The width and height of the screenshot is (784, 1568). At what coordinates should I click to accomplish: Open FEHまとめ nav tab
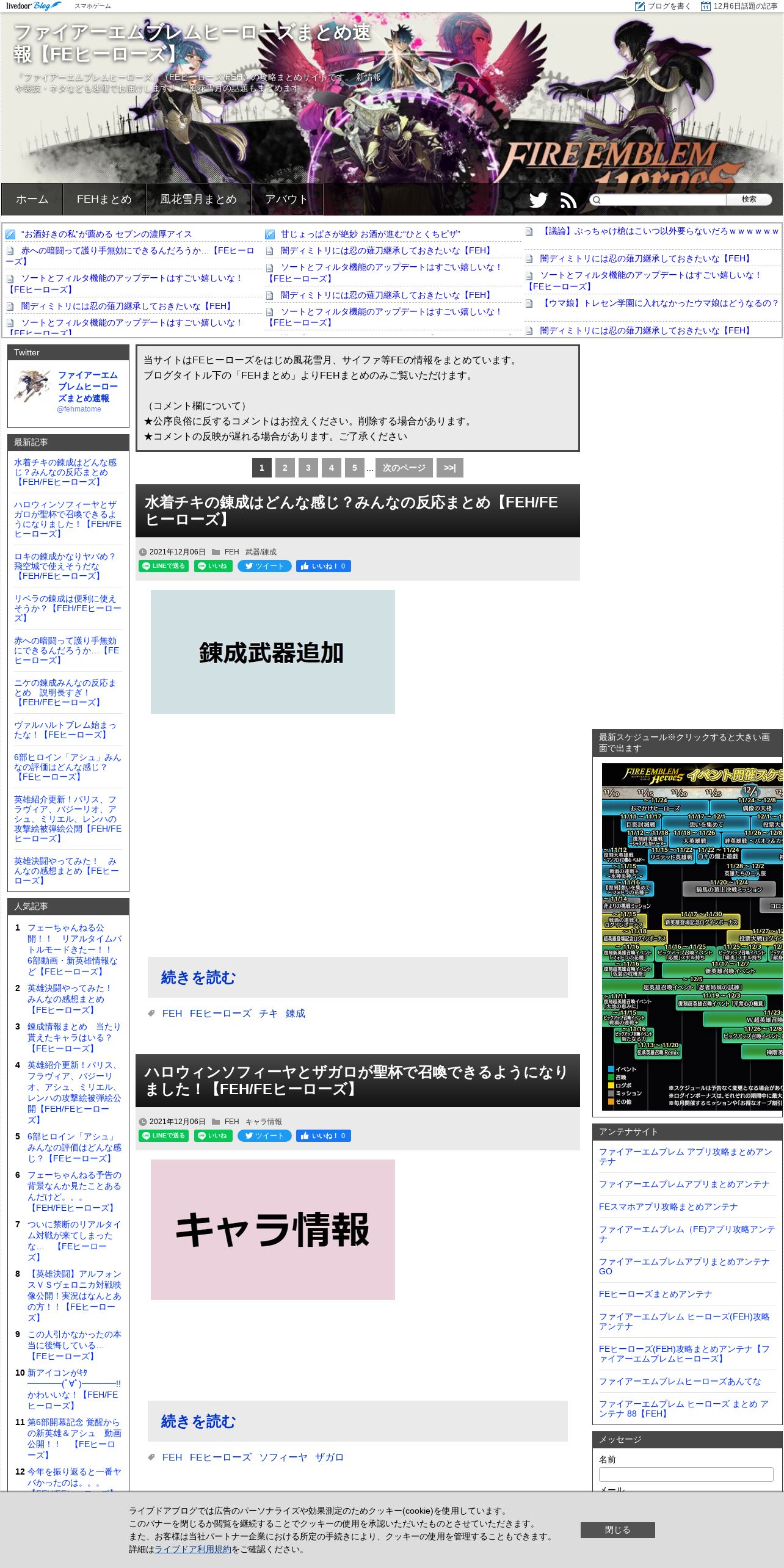[x=104, y=199]
